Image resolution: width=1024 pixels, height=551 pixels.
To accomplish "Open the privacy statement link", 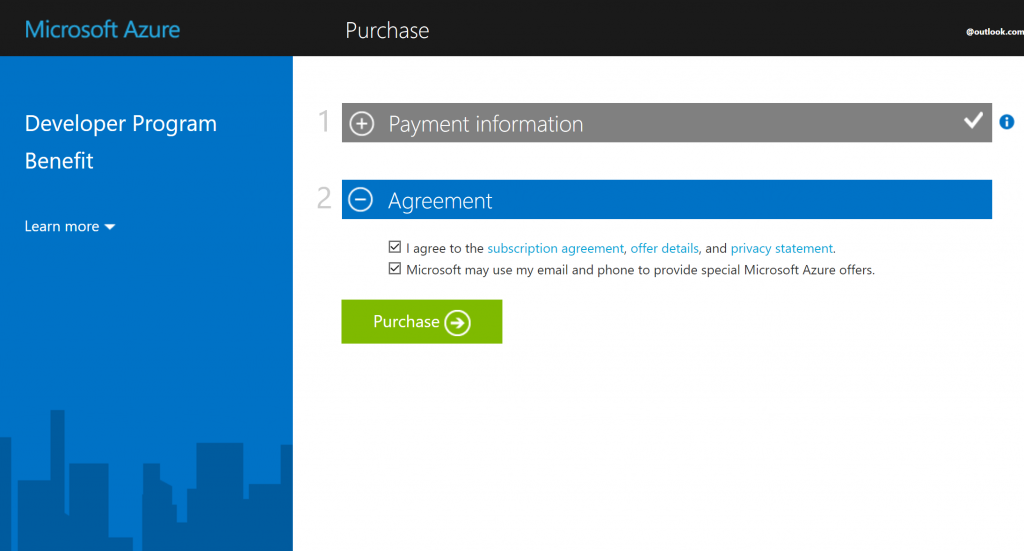I will tap(782, 248).
